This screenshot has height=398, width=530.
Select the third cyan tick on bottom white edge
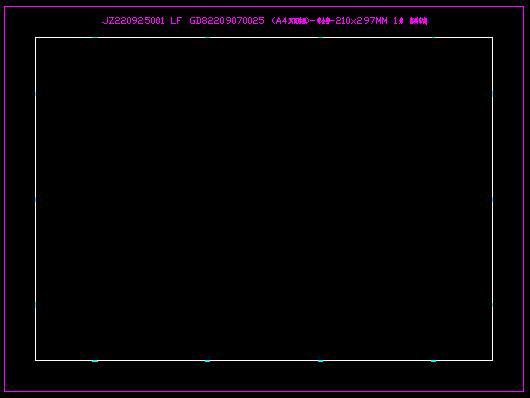tap(320, 361)
